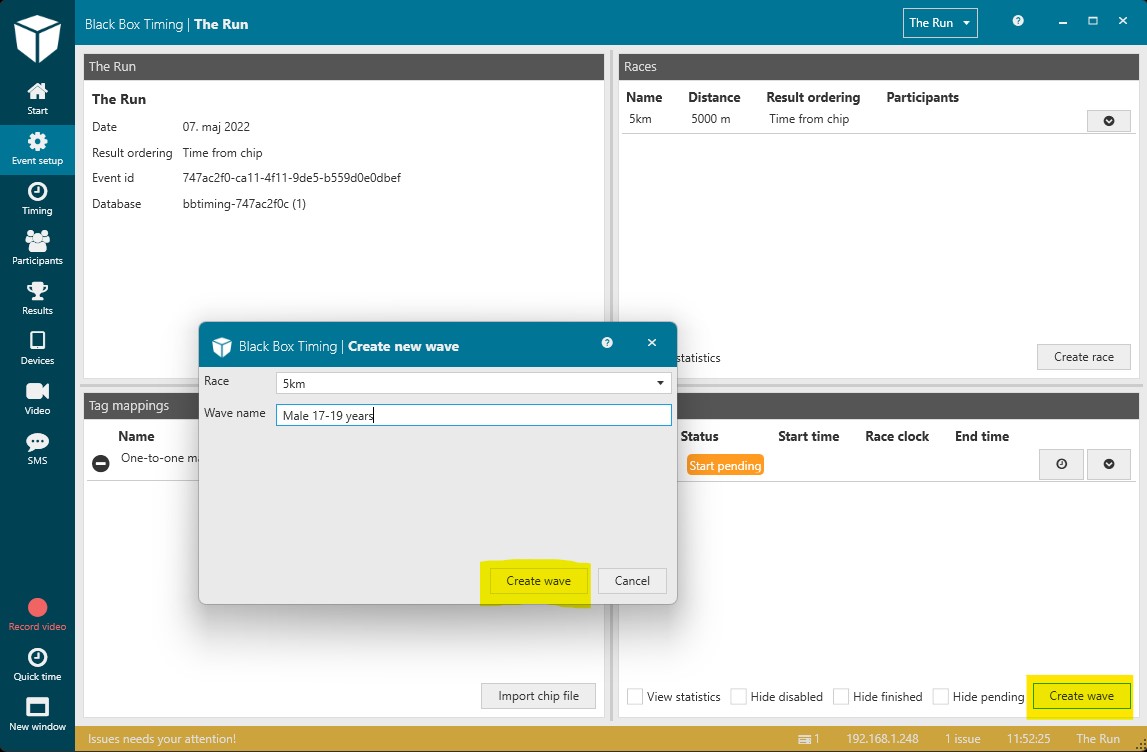Click the Tag mappings panel header

tap(140, 406)
